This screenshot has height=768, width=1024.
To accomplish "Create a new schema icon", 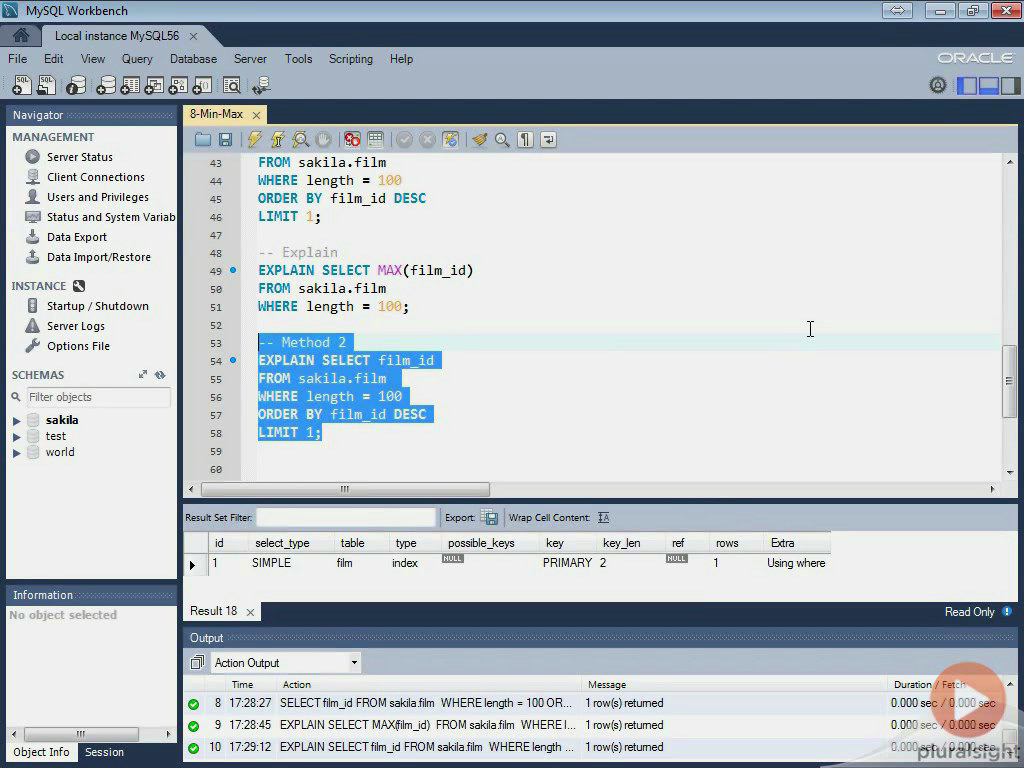I will 105,85.
